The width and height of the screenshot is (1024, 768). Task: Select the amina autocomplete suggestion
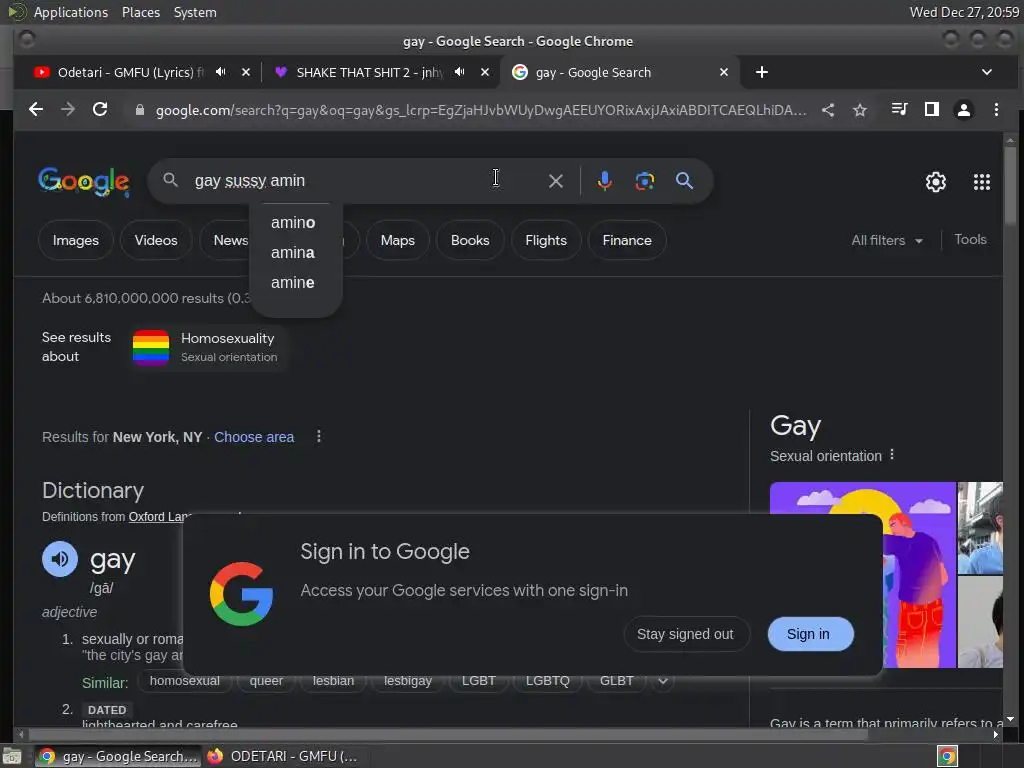295,253
